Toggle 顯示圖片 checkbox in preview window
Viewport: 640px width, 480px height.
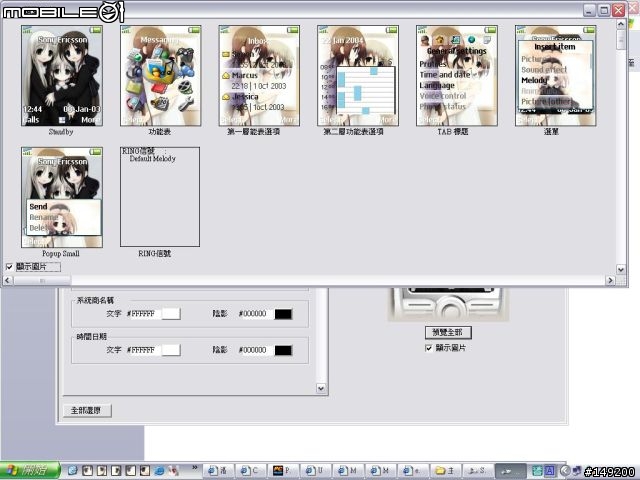(x=9, y=267)
